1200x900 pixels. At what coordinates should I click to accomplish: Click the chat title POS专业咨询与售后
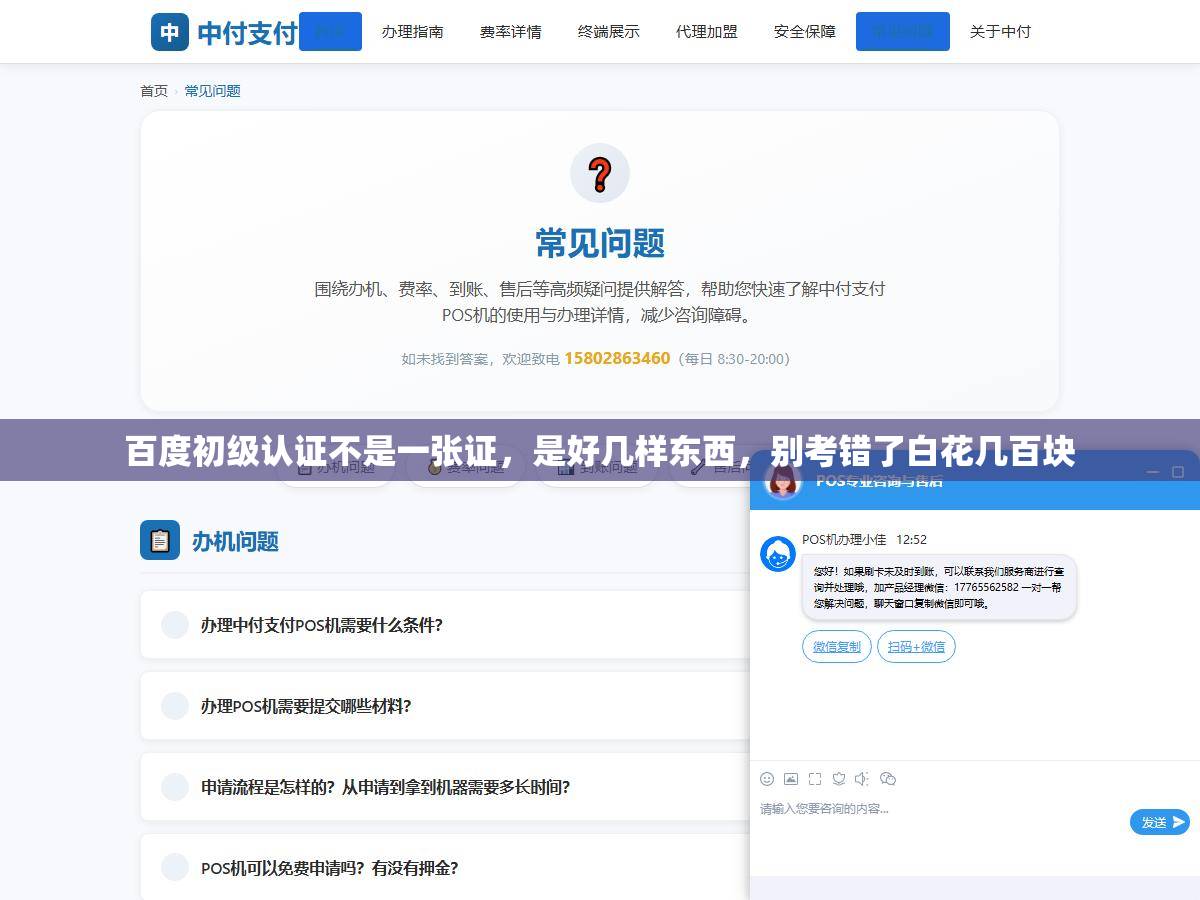pos(879,480)
